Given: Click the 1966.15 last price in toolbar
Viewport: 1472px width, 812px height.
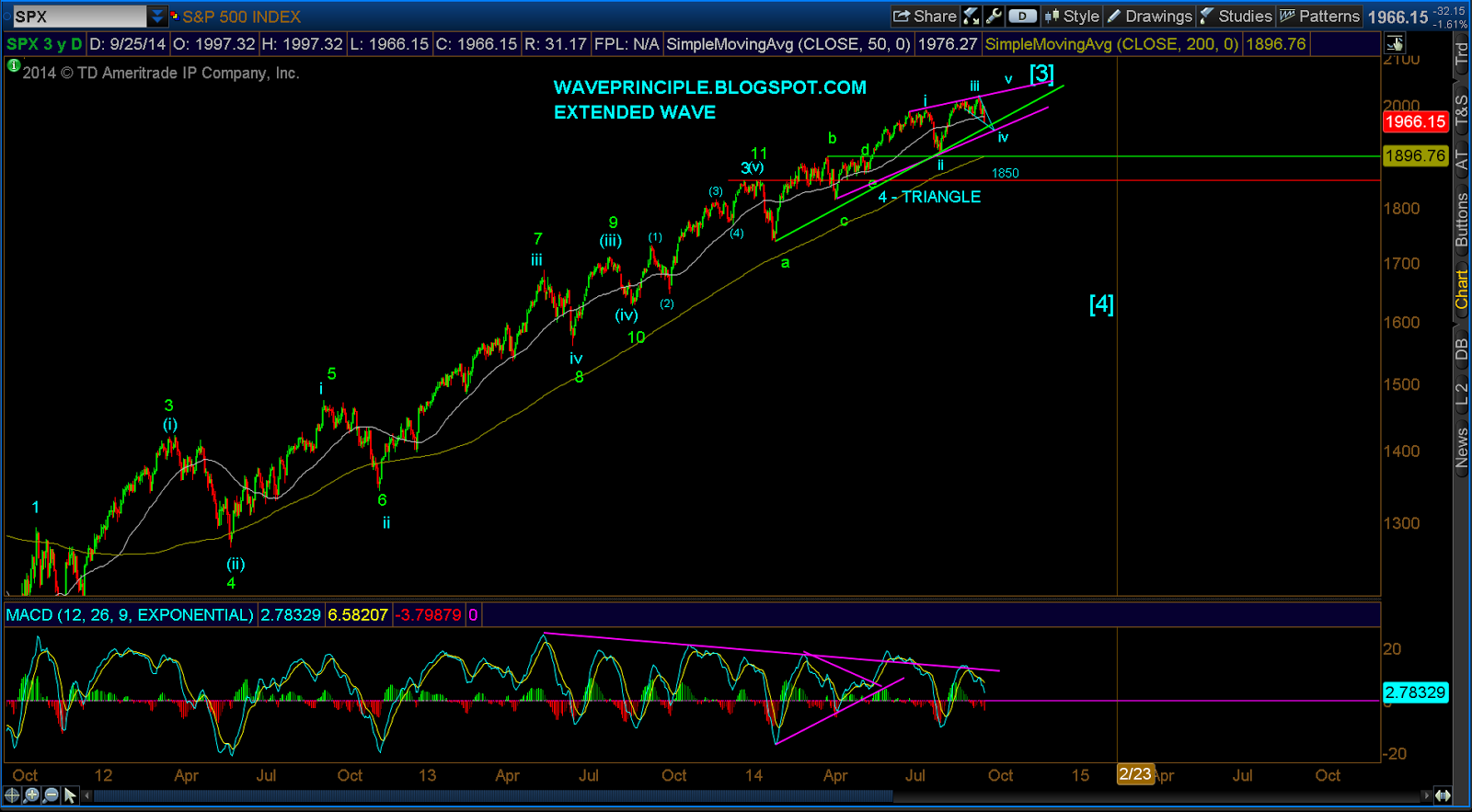Looking at the screenshot, I should 1397,17.
